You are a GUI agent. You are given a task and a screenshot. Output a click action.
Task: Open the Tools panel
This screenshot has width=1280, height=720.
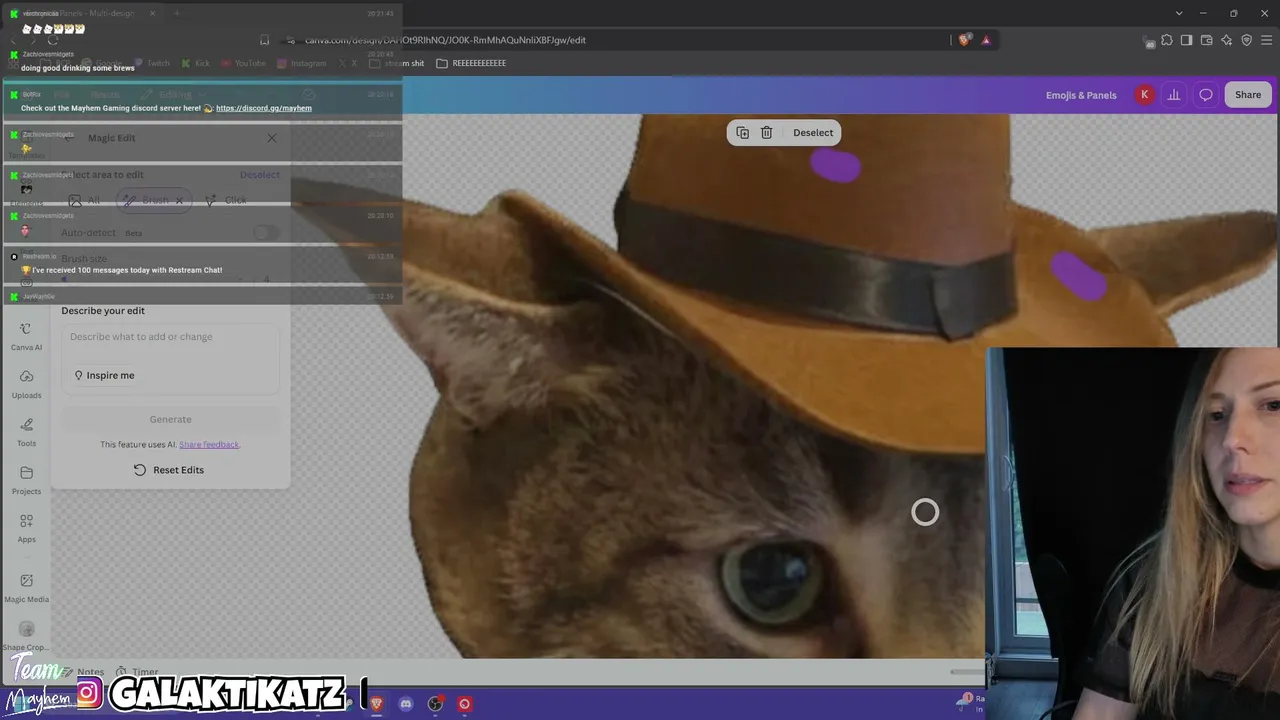click(26, 432)
